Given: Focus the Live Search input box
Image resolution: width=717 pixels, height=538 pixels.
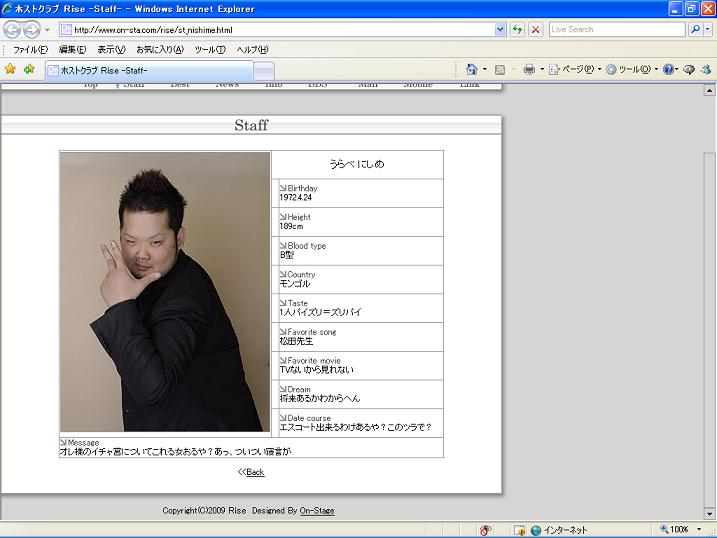Looking at the screenshot, I should pyautogui.click(x=617, y=30).
